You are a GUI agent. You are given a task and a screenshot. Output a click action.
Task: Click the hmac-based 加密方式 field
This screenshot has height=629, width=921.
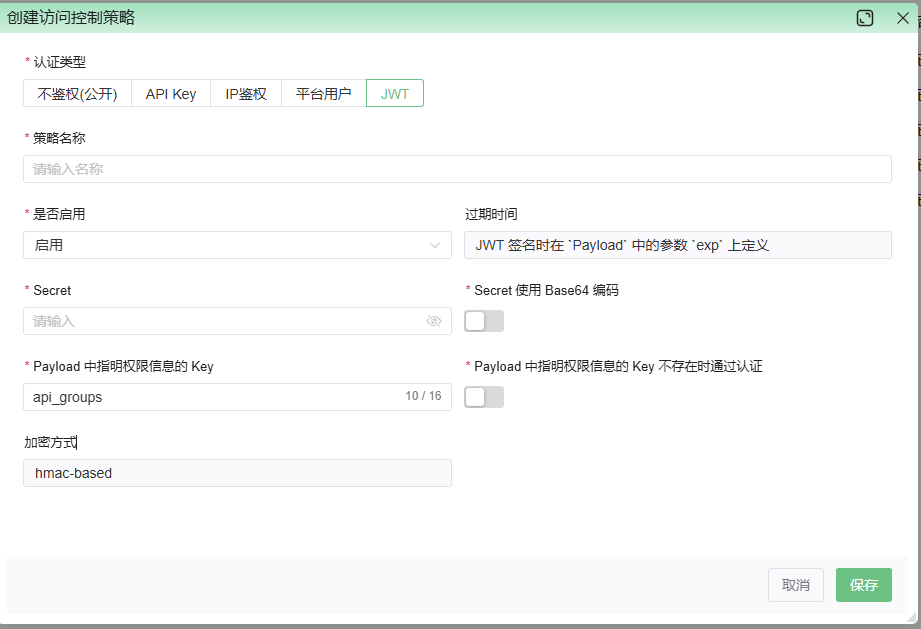(237, 473)
